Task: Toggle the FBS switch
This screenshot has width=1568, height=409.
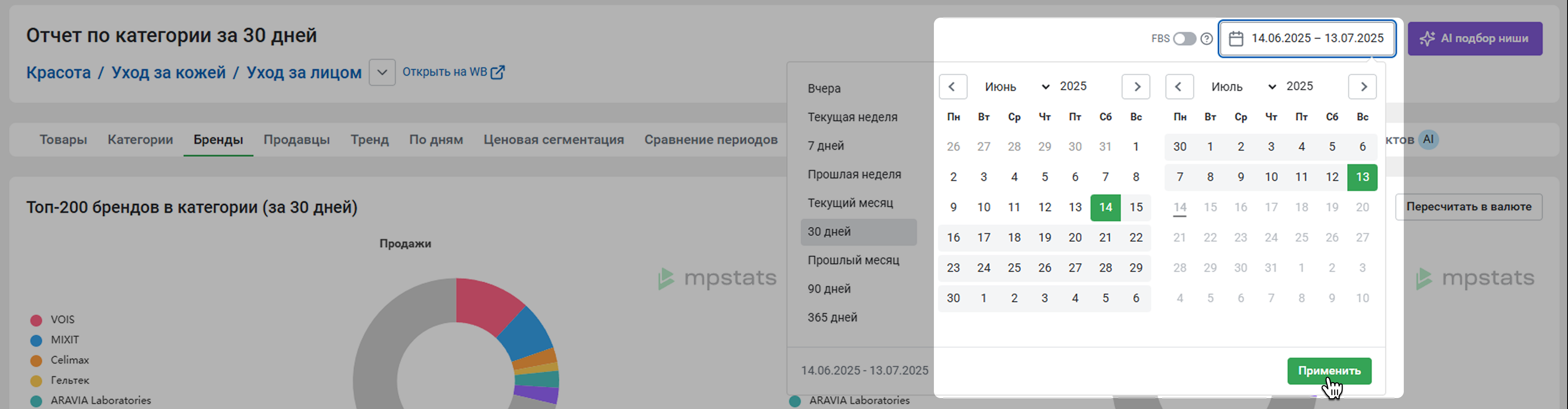Action: tap(1184, 38)
